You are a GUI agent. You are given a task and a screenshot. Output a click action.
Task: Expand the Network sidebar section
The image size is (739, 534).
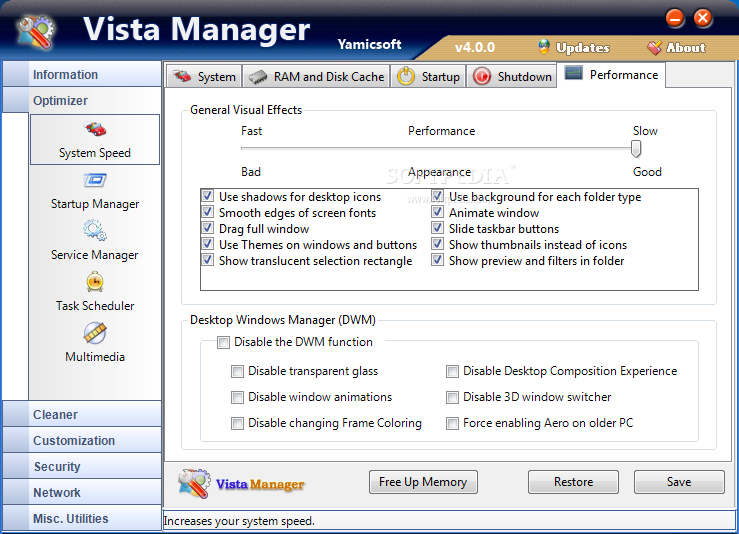click(x=82, y=492)
